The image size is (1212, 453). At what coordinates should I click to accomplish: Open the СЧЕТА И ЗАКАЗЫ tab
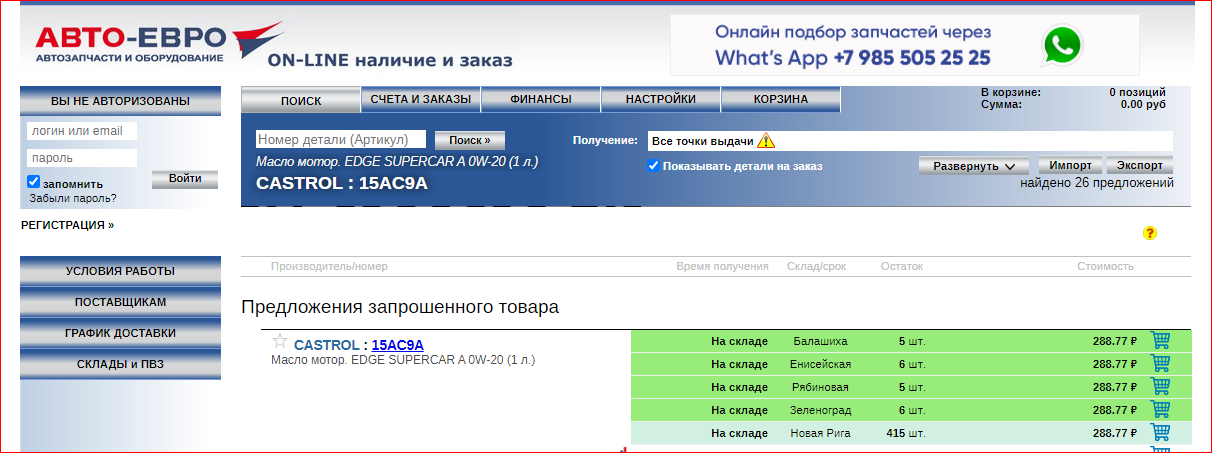click(421, 99)
